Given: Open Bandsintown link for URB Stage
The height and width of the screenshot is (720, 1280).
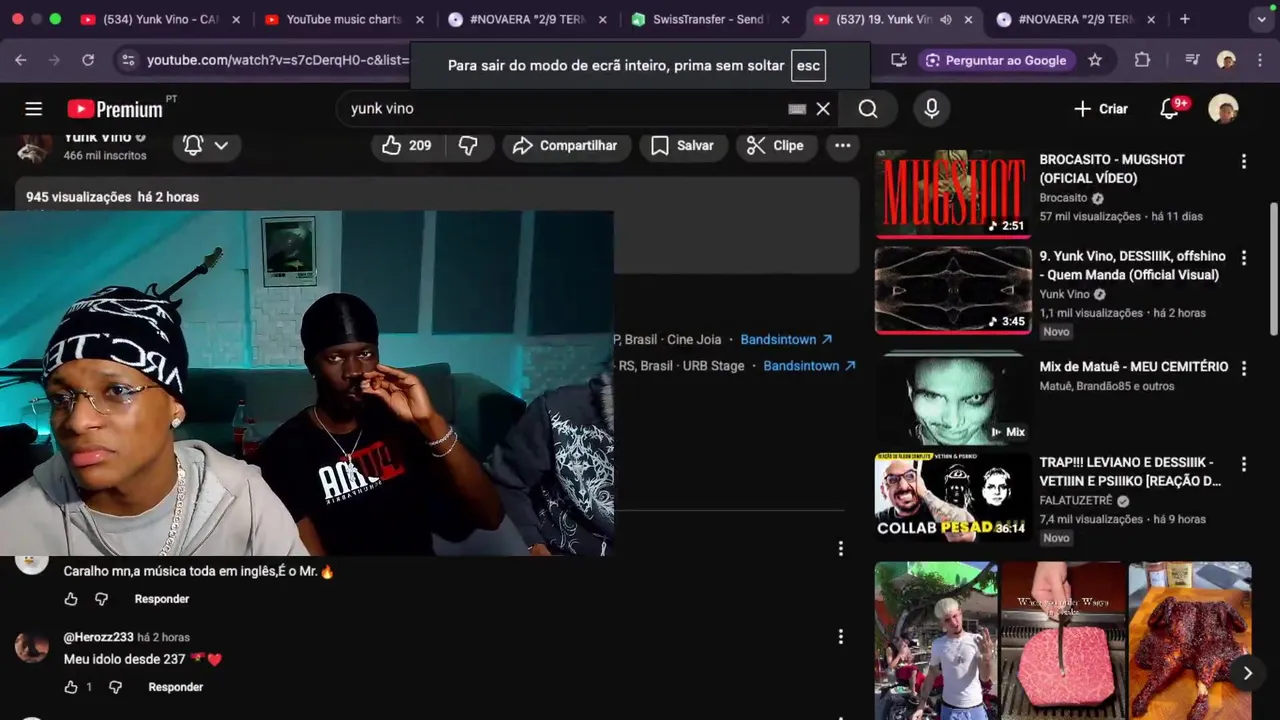Looking at the screenshot, I should tap(809, 366).
